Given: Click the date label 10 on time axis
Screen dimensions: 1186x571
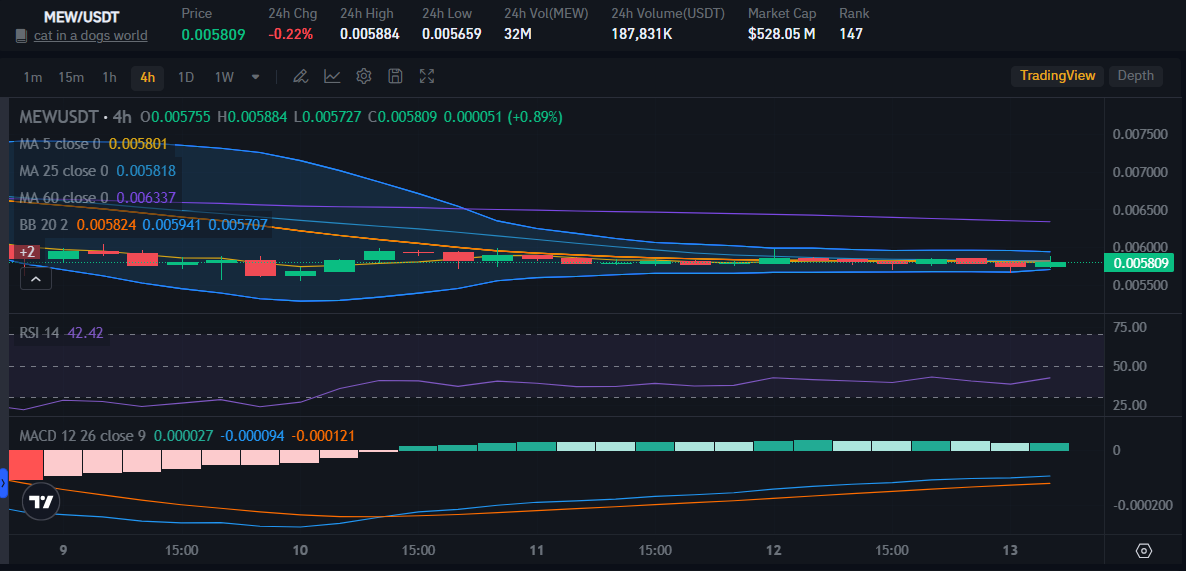Looking at the screenshot, I should 300,550.
